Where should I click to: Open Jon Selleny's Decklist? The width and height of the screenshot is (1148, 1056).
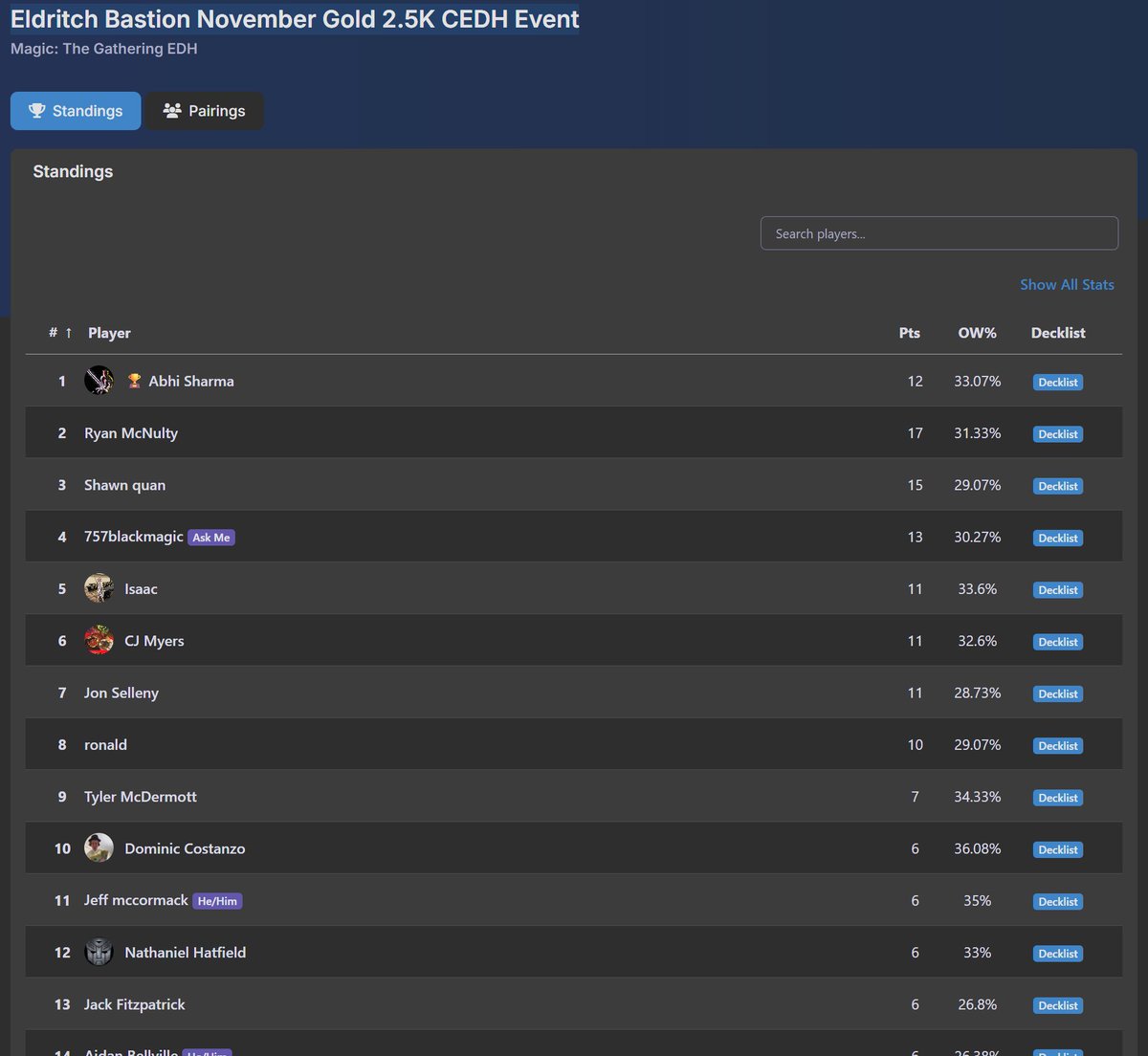click(x=1058, y=693)
